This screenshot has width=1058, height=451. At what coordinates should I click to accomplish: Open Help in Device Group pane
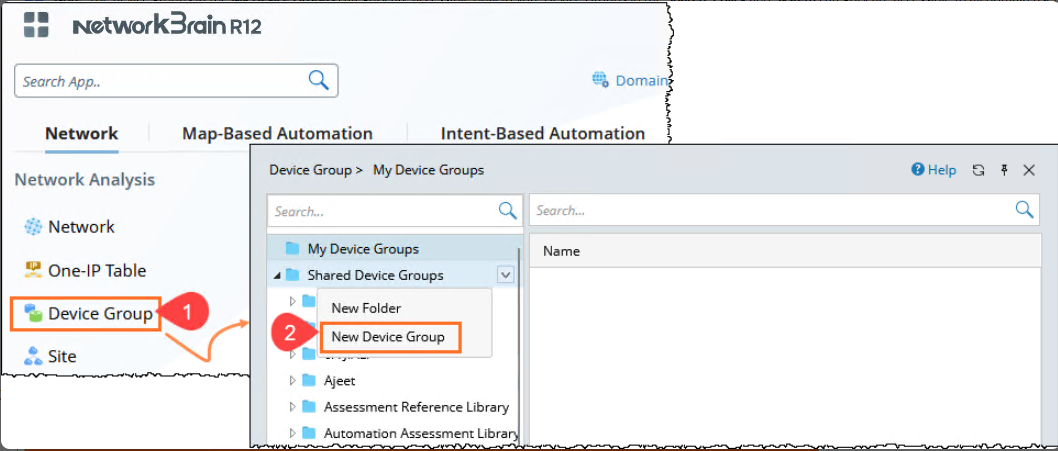(x=933, y=170)
